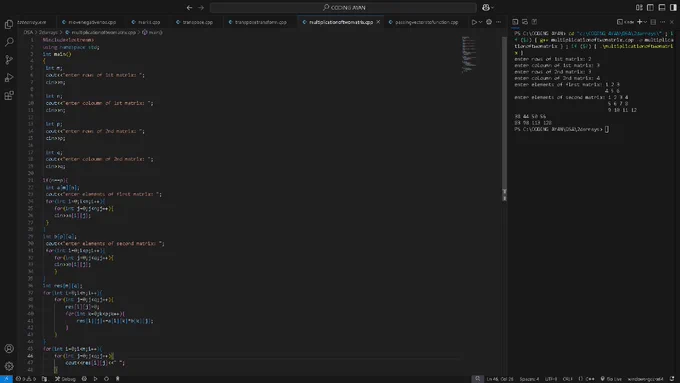Switch to the marks.cpp tab
Screen dimensions: 680x383
pyautogui.click(x=146, y=22)
